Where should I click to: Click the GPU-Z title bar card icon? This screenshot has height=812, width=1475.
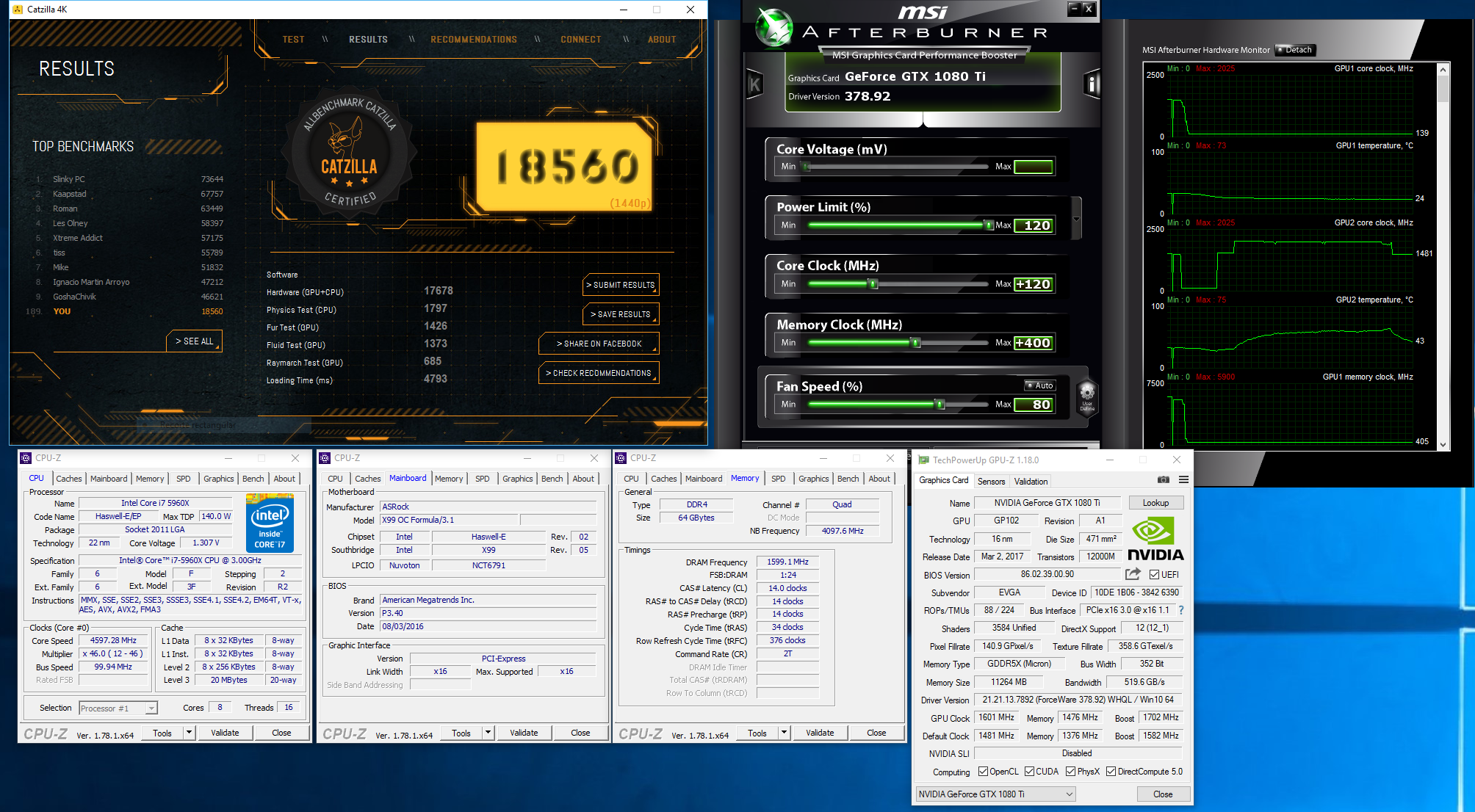tap(924, 460)
